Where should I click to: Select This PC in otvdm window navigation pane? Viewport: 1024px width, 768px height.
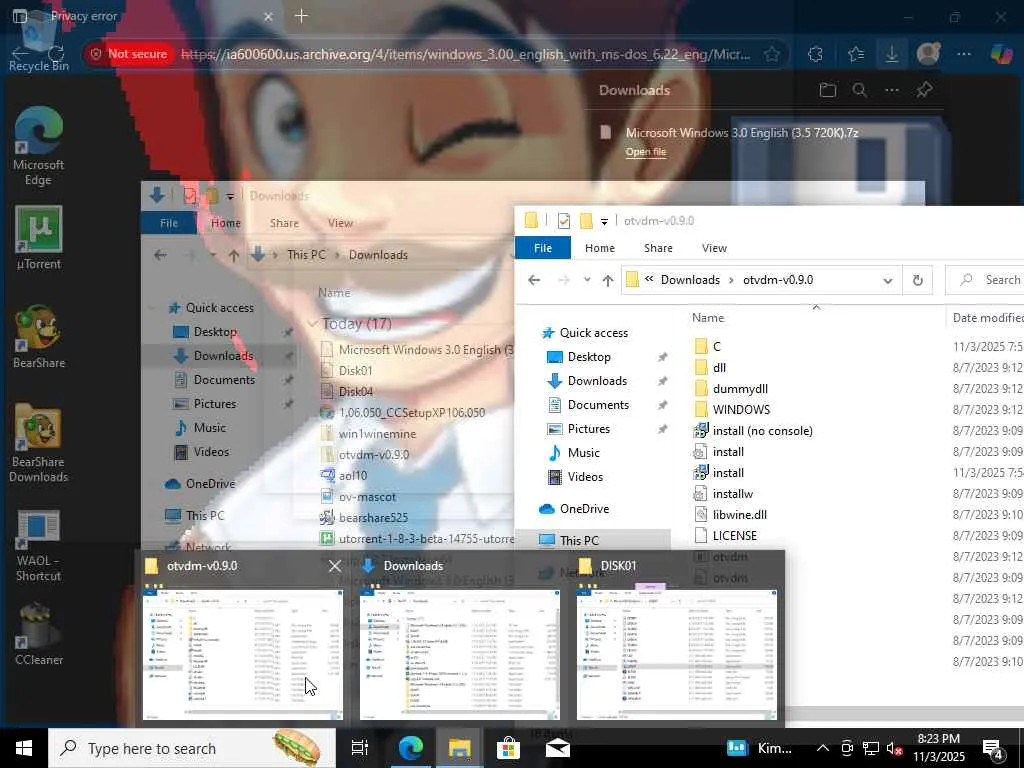579,541
